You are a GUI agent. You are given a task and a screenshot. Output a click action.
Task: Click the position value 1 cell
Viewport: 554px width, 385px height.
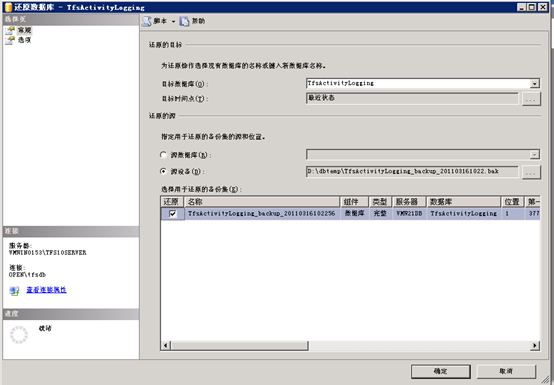(513, 213)
